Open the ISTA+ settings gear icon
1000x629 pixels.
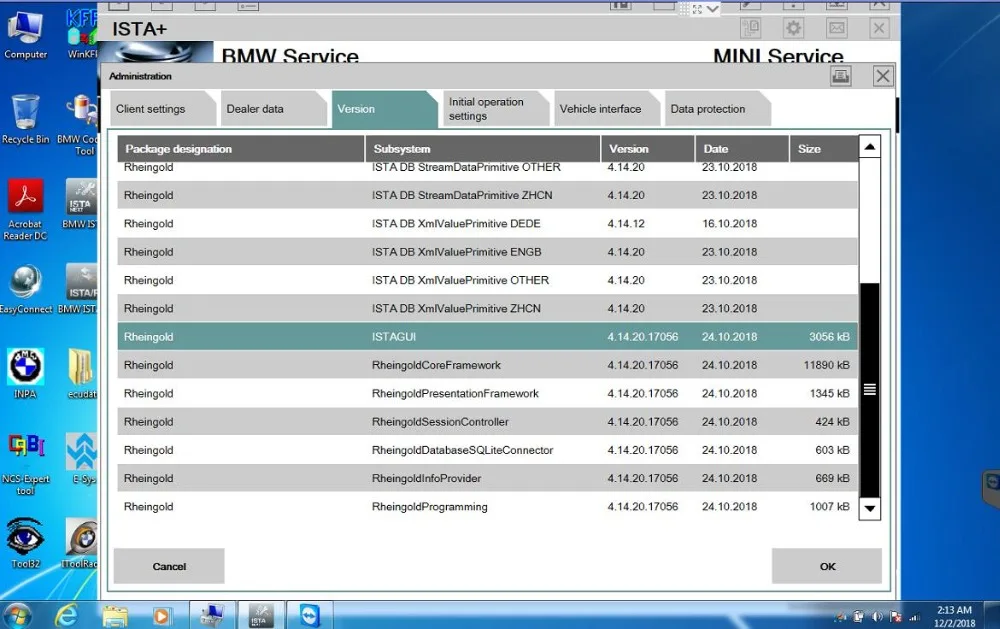coord(793,28)
